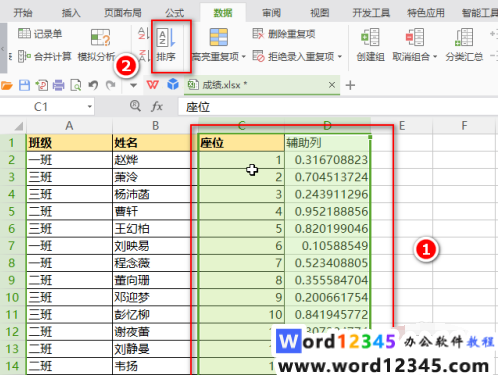The width and height of the screenshot is (499, 382).
Task: Click the select-all corner triangle
Action: 18,126
